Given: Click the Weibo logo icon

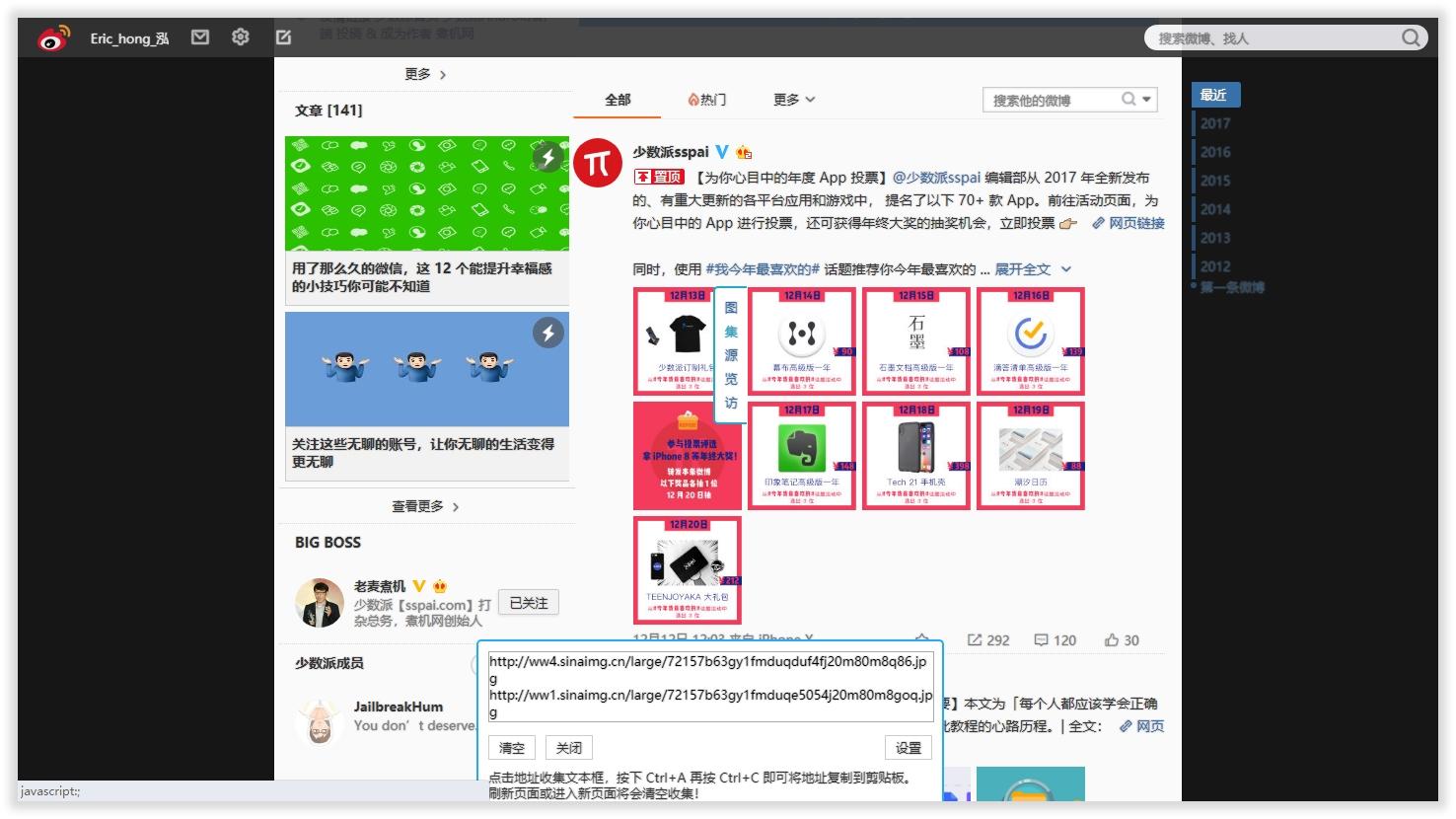Looking at the screenshot, I should tap(54, 38).
